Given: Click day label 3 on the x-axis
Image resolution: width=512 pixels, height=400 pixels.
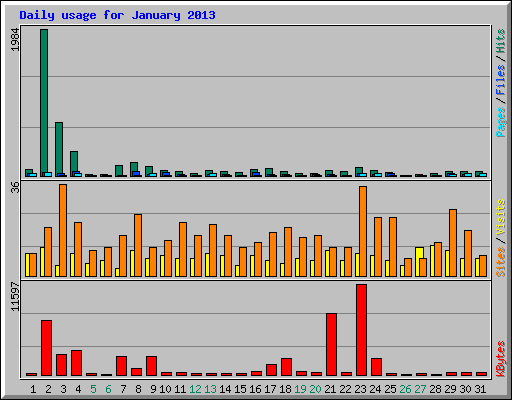Looking at the screenshot, I should coord(63,389).
